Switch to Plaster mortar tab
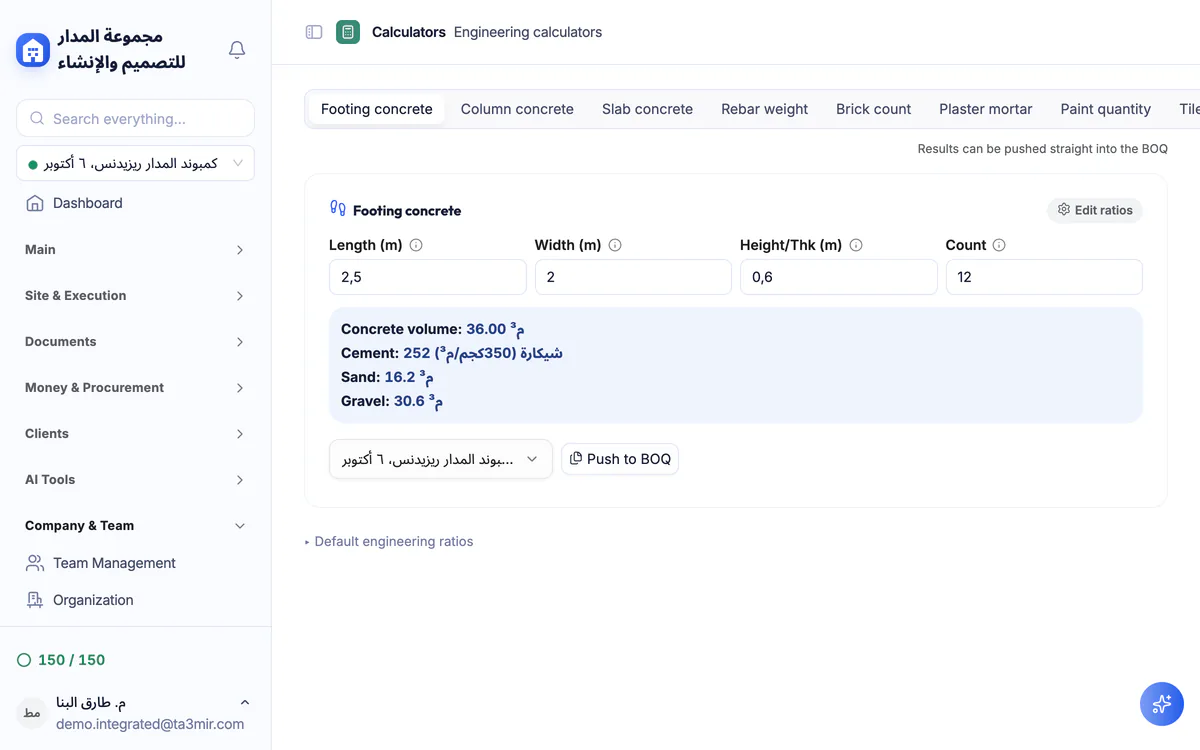This screenshot has width=1200, height=750. point(985,109)
